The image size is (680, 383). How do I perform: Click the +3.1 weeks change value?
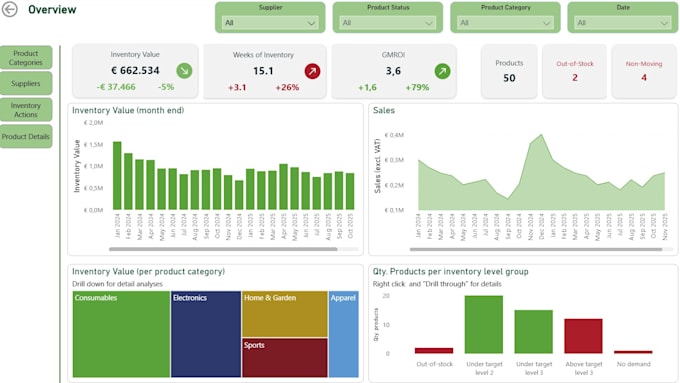point(237,87)
